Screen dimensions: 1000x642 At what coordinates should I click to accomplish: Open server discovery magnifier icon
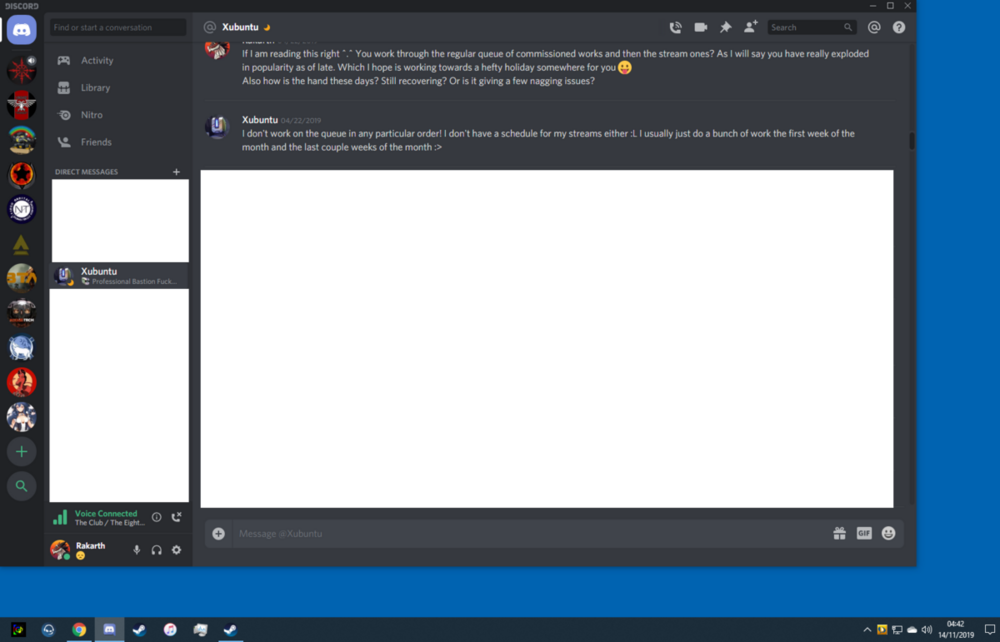21,486
